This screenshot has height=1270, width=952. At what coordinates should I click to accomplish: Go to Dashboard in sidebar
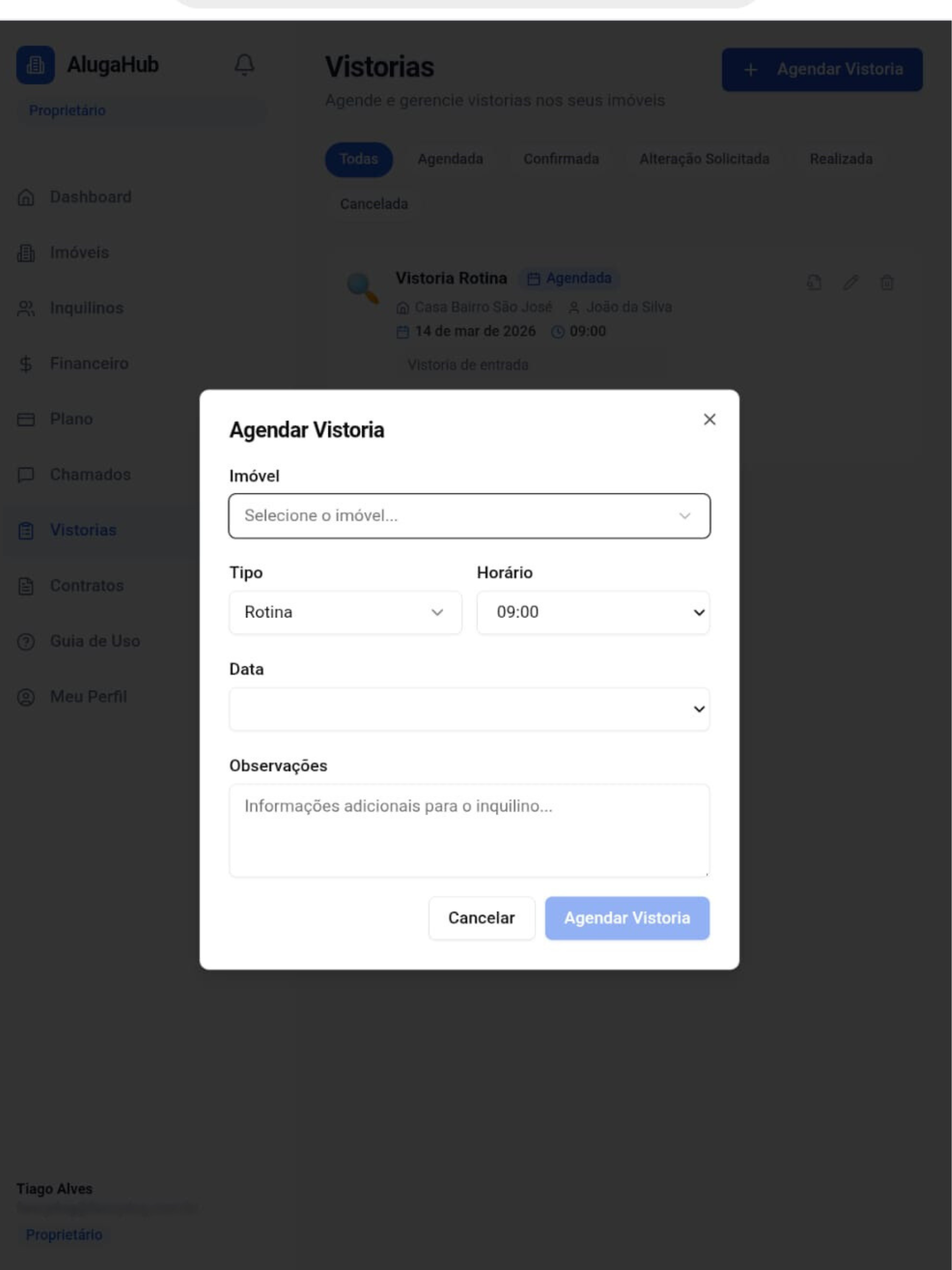(x=91, y=198)
